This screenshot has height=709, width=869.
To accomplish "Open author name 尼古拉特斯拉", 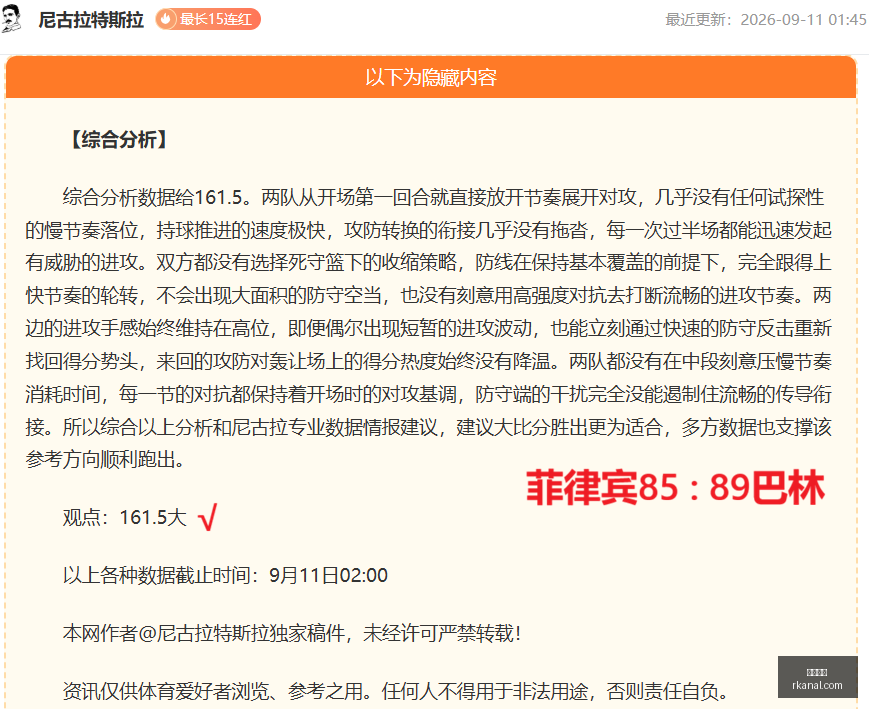I will [91, 20].
